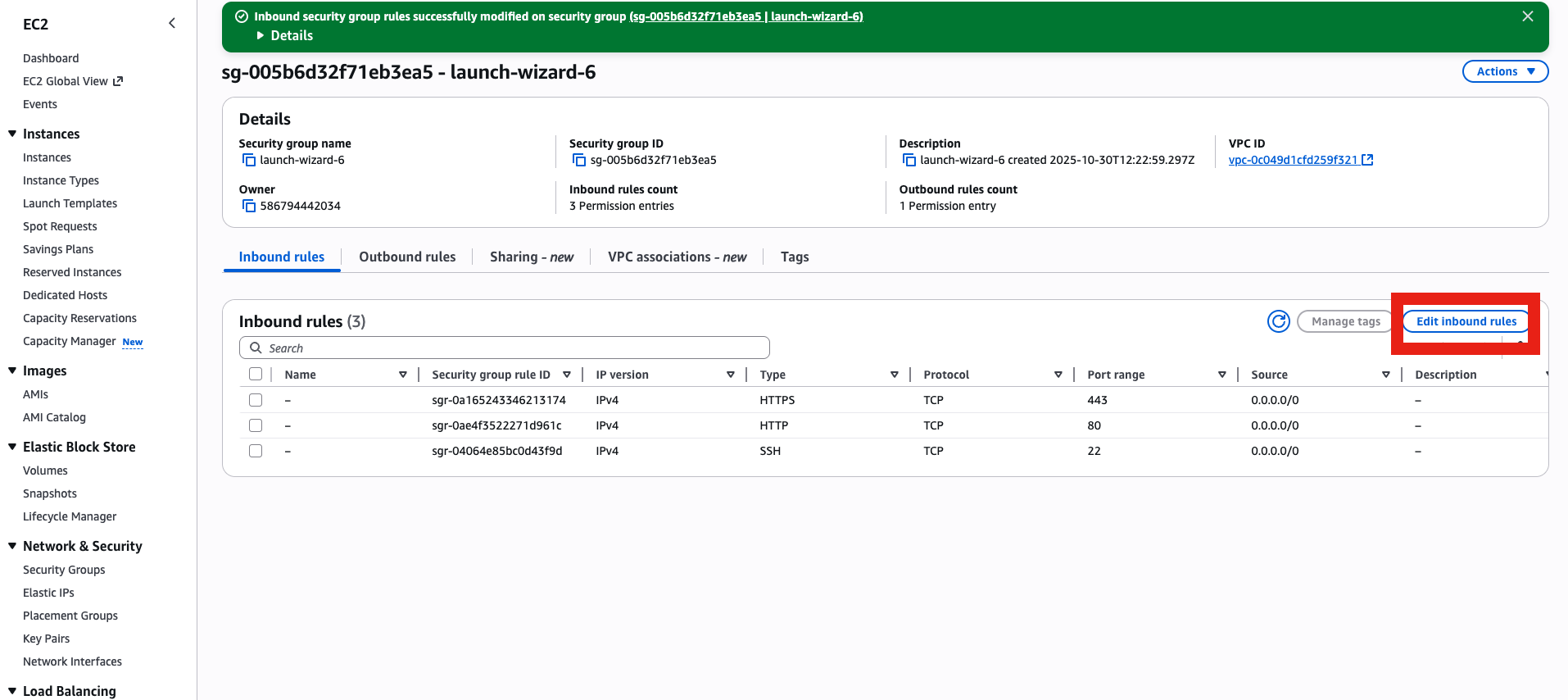
Task: Open Network Interfaces in the sidebar
Action: (72, 661)
